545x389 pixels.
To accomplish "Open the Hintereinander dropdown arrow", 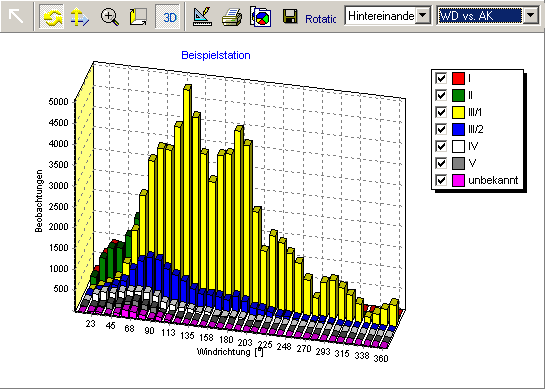I will 423,15.
